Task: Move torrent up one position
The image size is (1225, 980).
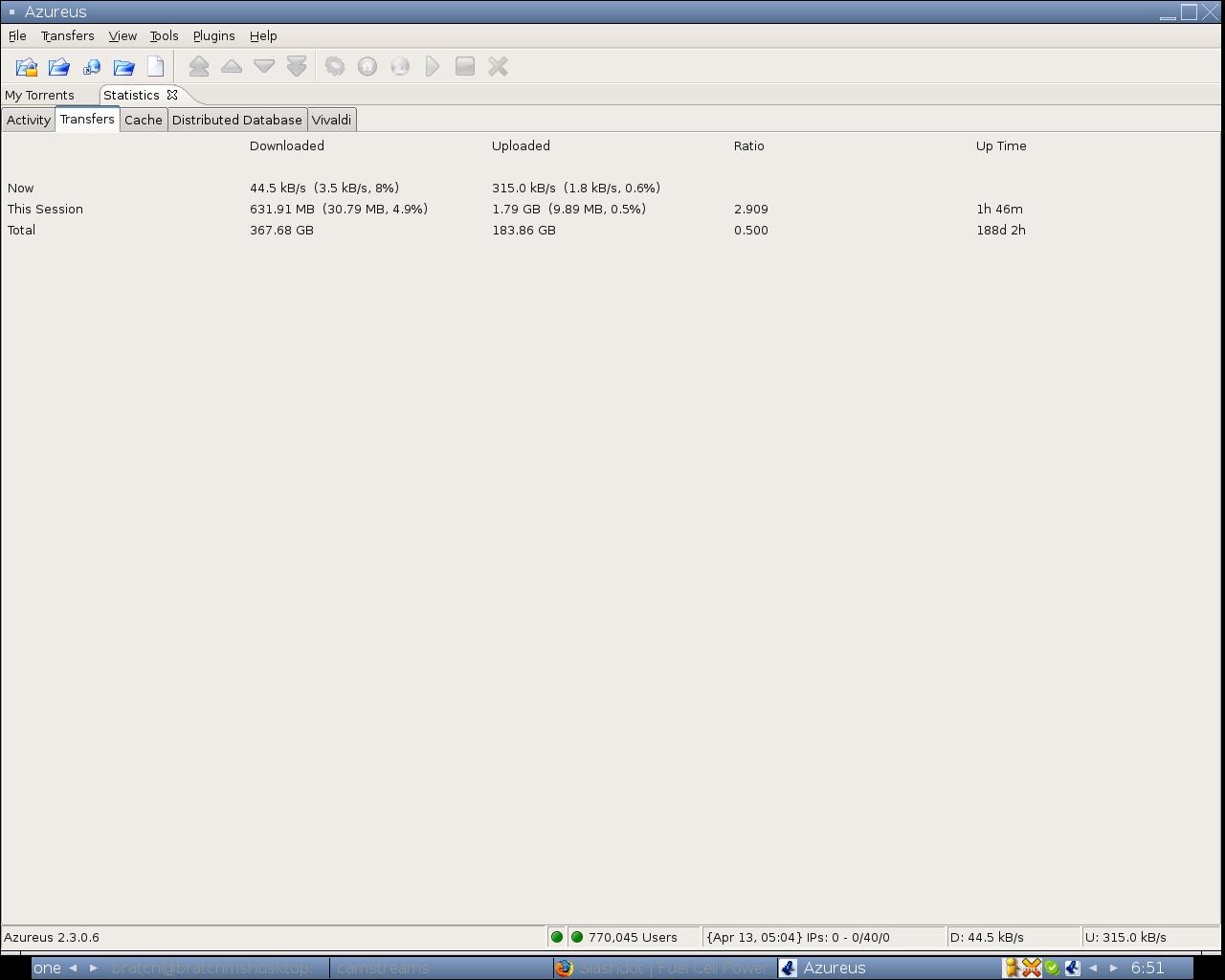Action: pos(232,67)
